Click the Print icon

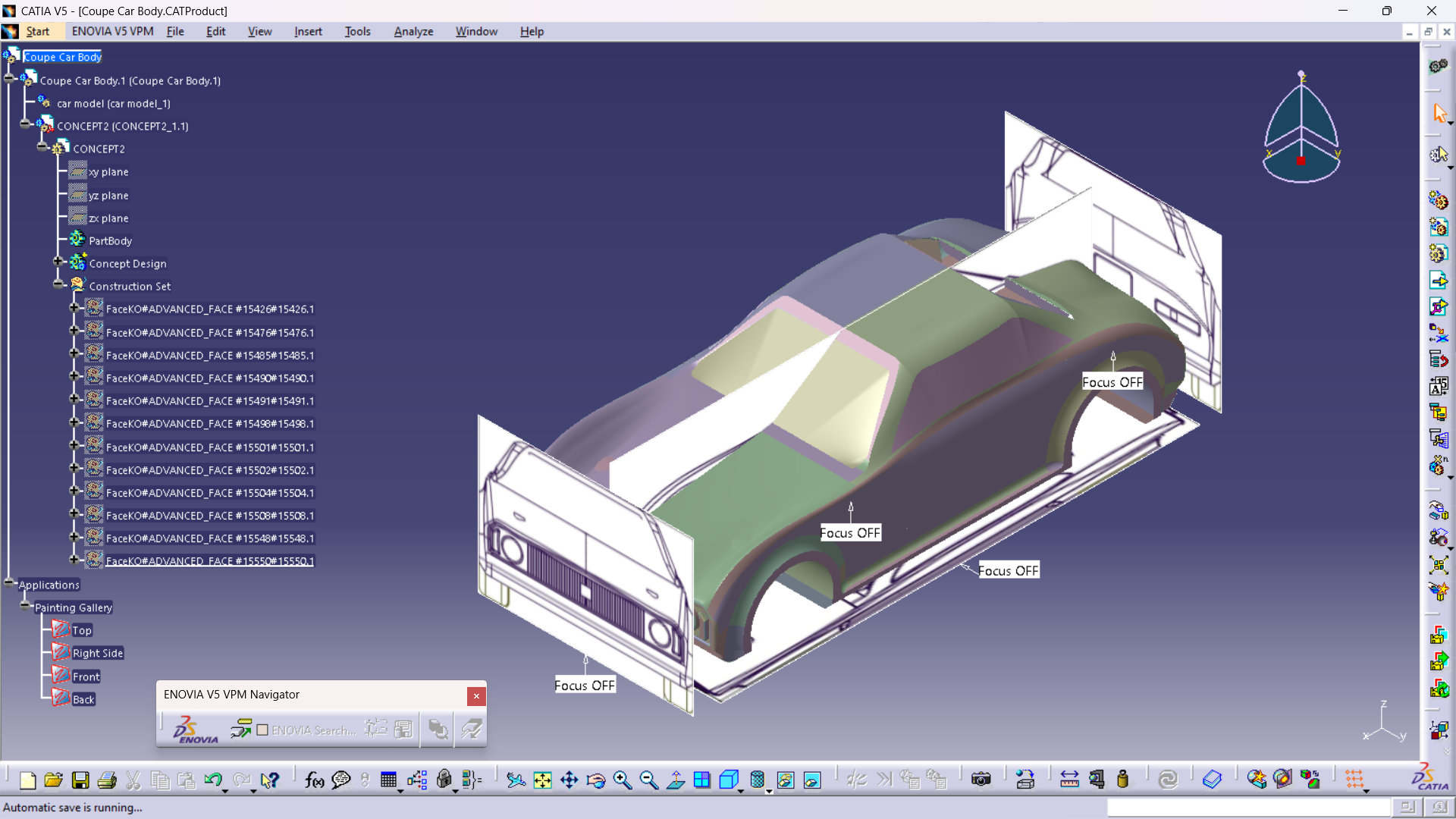[107, 780]
